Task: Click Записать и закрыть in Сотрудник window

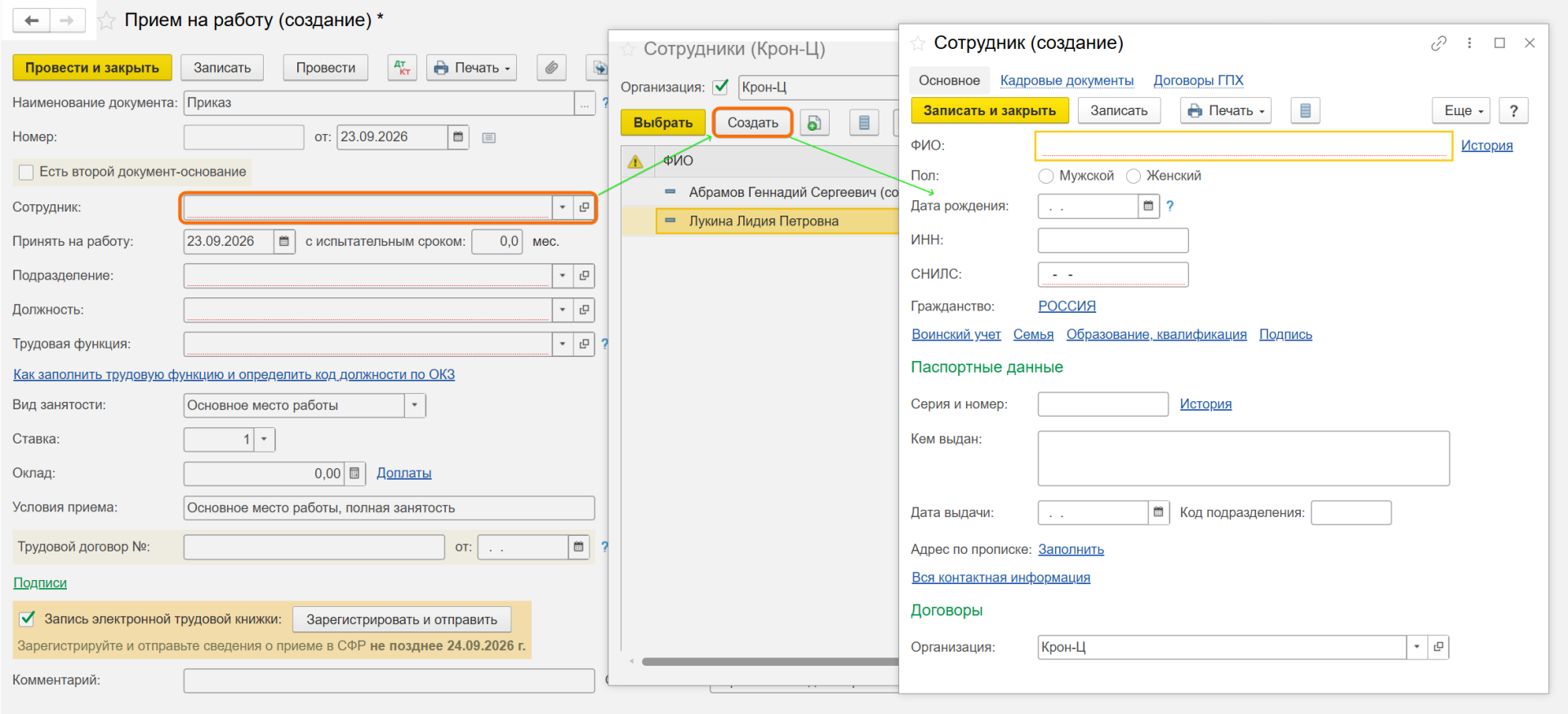Action: pyautogui.click(x=990, y=110)
